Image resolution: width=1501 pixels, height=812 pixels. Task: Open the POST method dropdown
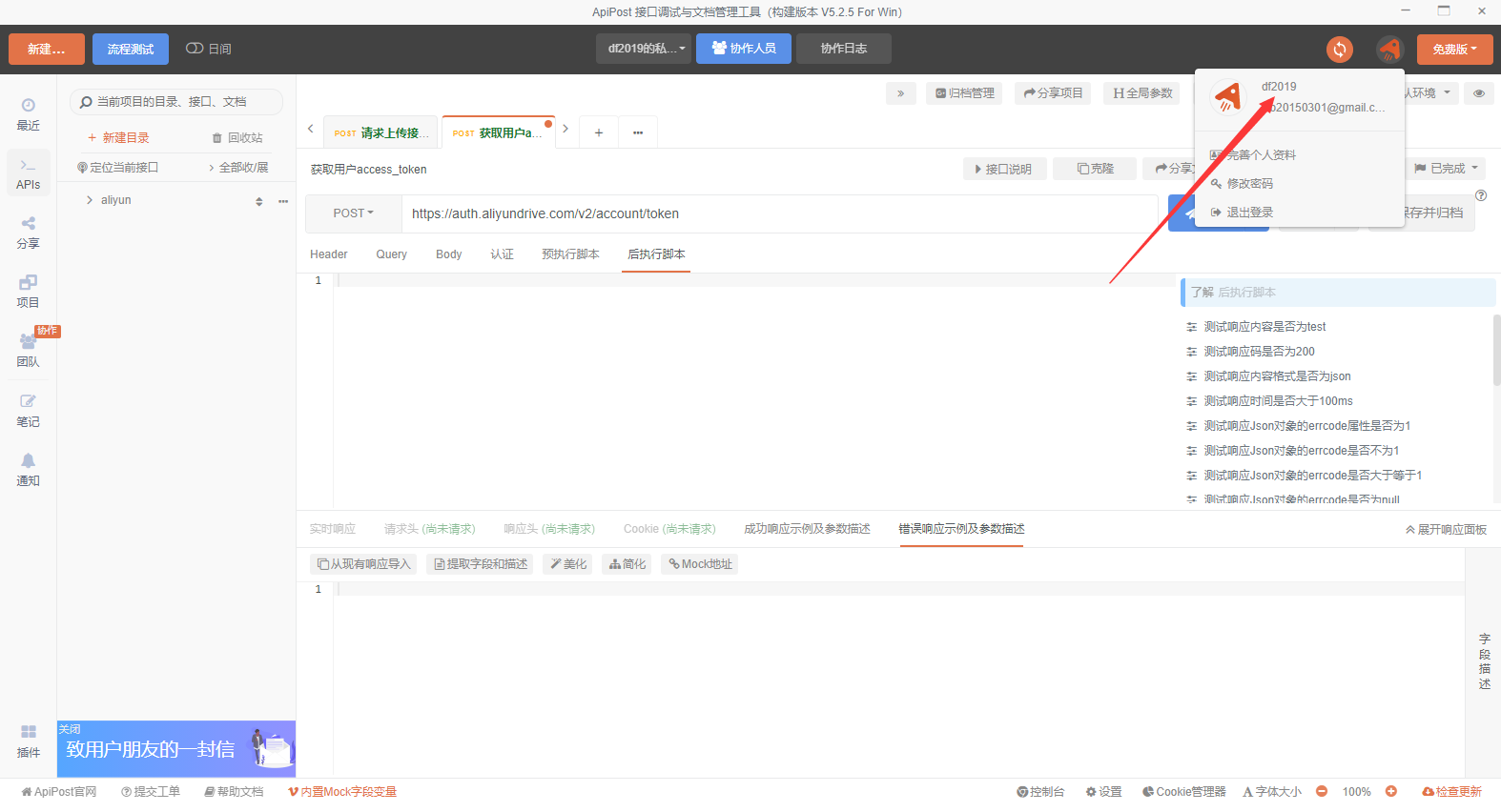coord(354,213)
